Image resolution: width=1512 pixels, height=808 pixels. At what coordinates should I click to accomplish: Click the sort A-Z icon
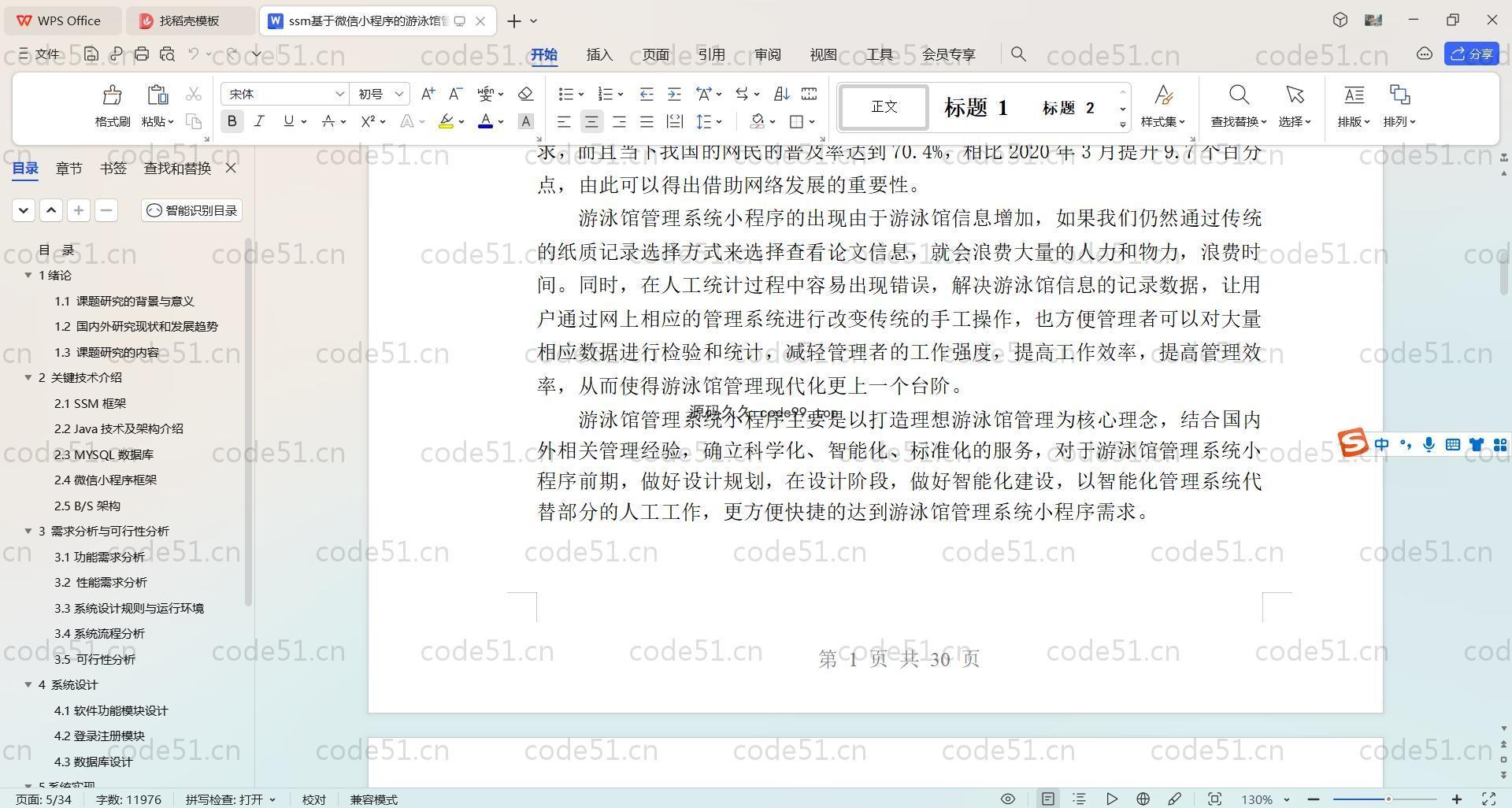click(x=781, y=94)
